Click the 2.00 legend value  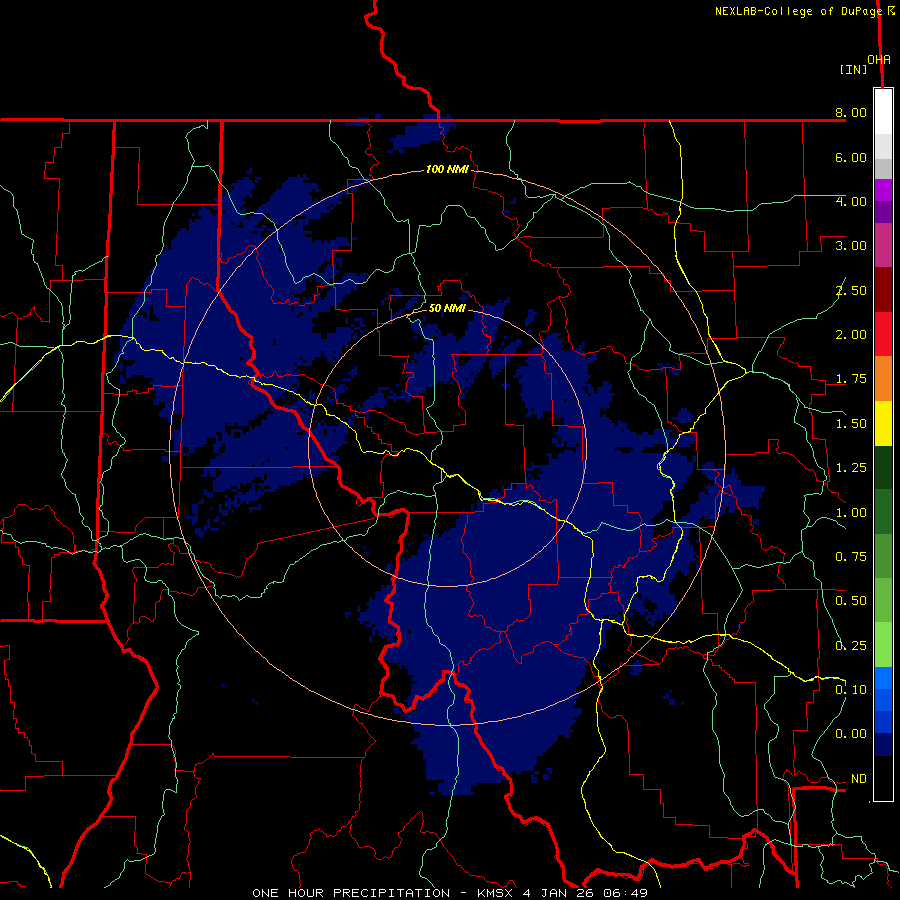pos(851,335)
